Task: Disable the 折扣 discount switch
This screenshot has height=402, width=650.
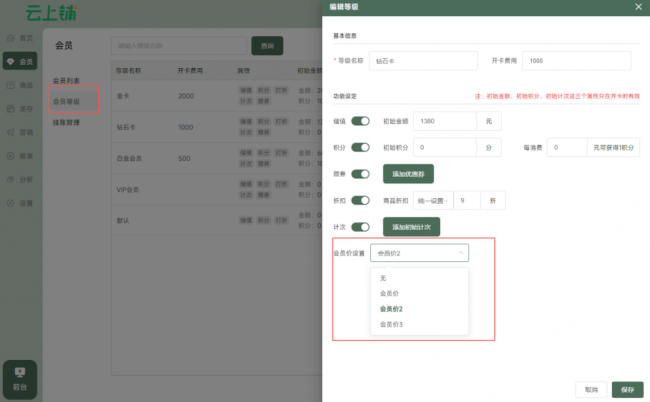Action: tap(360, 199)
